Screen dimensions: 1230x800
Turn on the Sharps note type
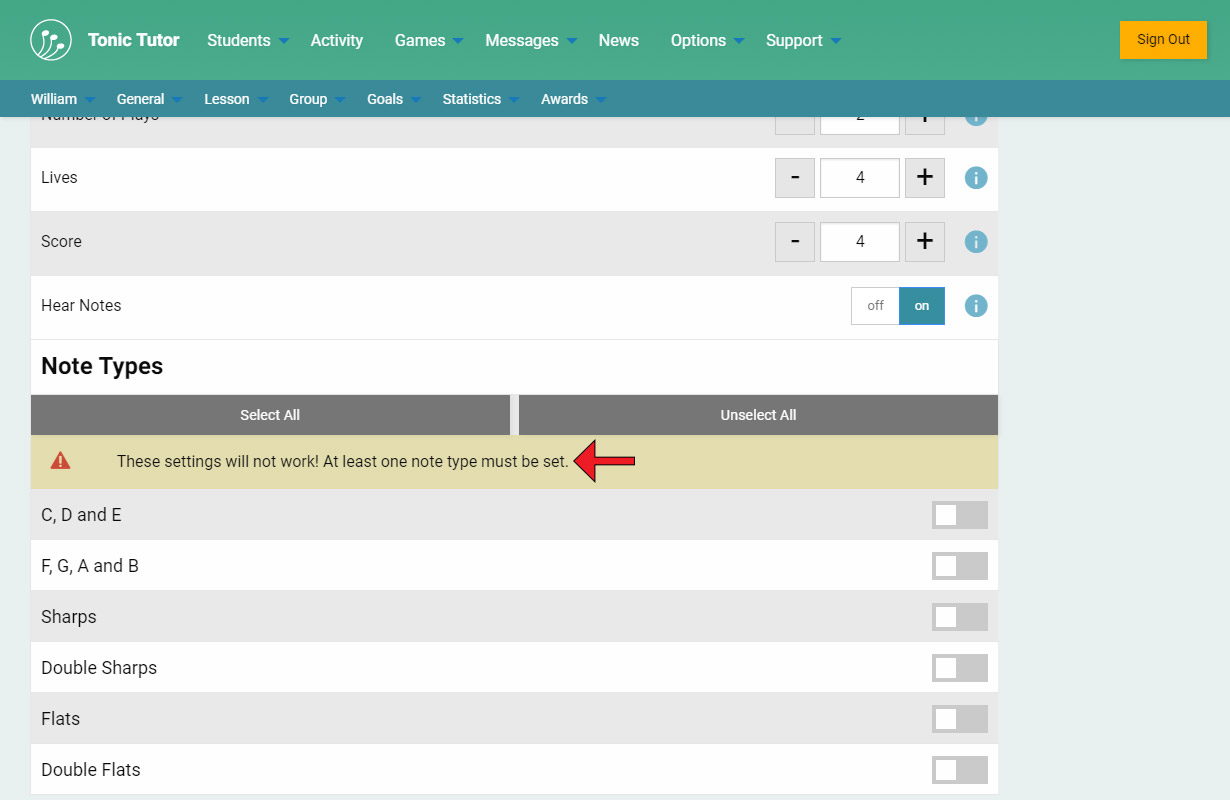pos(959,617)
